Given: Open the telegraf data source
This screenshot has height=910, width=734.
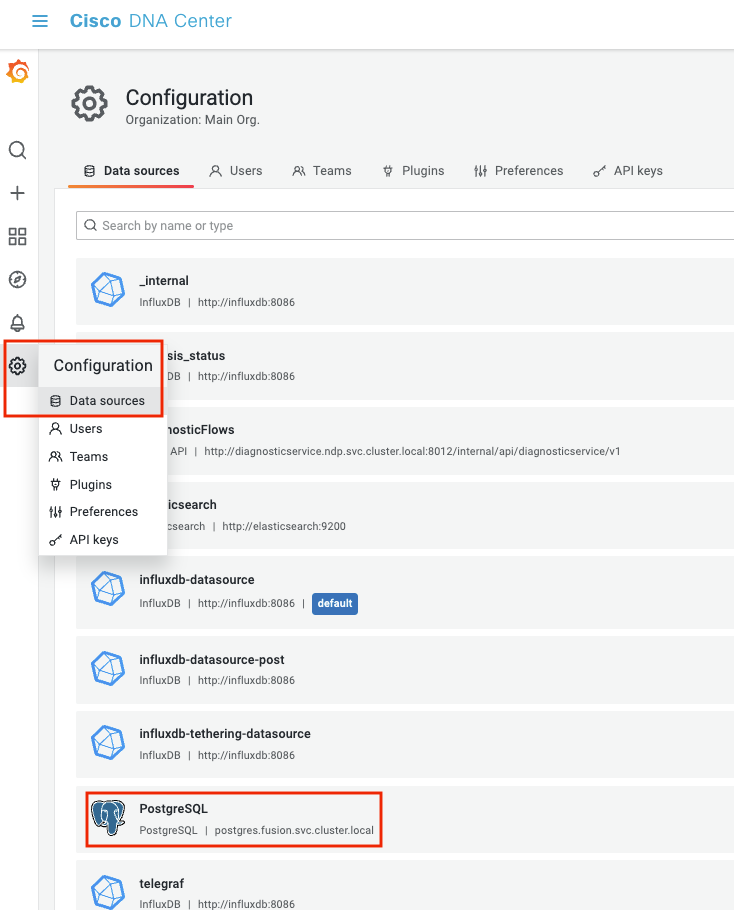Looking at the screenshot, I should point(405,886).
